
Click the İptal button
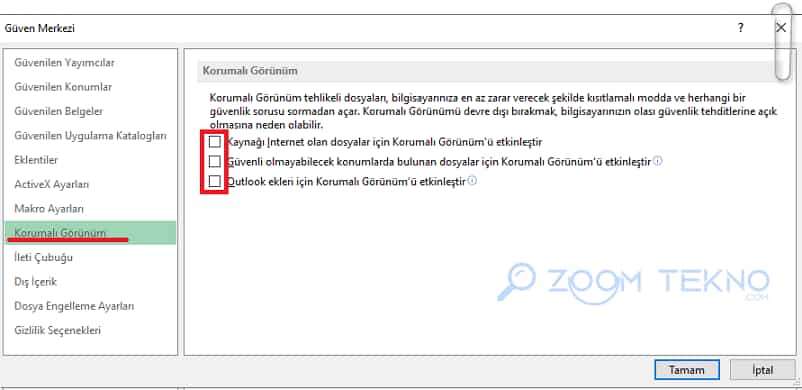[x=763, y=370]
